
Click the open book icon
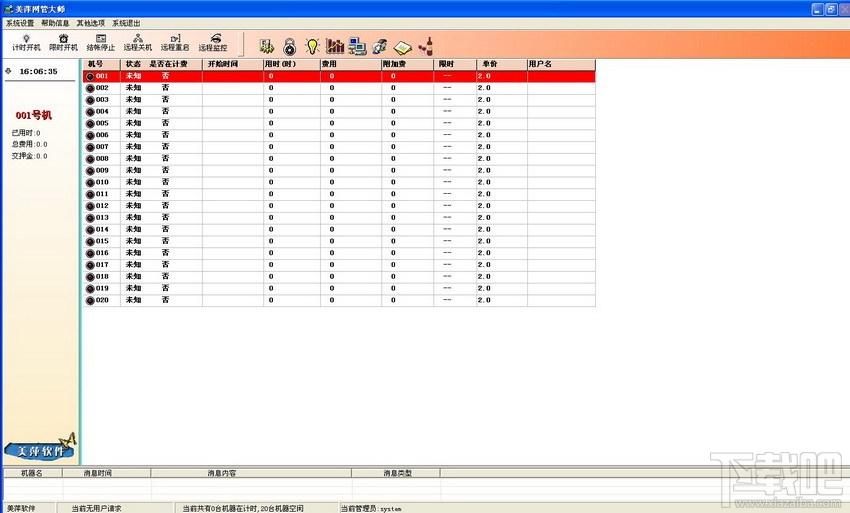click(403, 48)
